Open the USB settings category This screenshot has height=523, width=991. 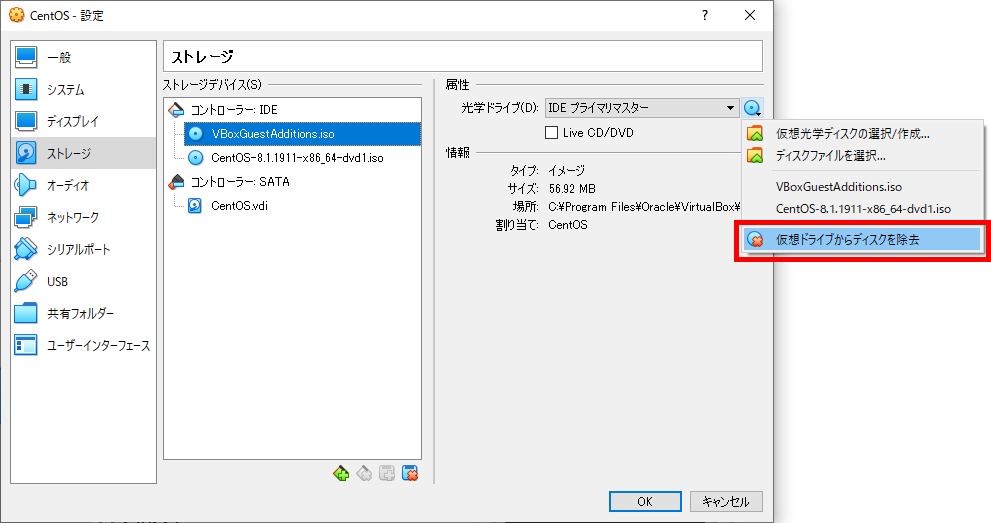click(x=83, y=282)
